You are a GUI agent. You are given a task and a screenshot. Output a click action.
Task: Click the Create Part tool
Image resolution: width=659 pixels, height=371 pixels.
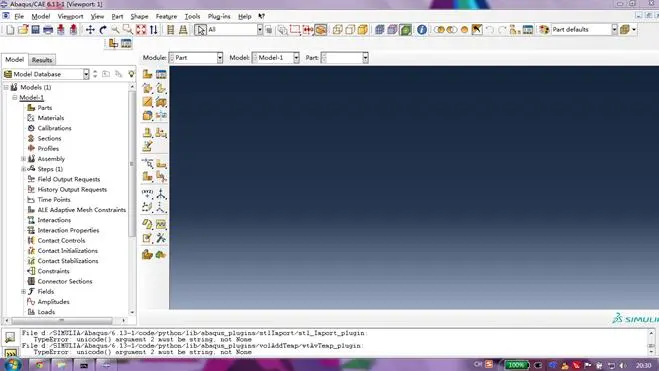pyautogui.click(x=147, y=74)
